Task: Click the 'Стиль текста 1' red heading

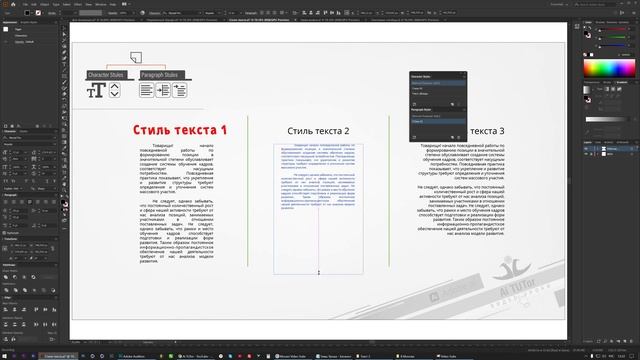Action: pyautogui.click(x=180, y=130)
